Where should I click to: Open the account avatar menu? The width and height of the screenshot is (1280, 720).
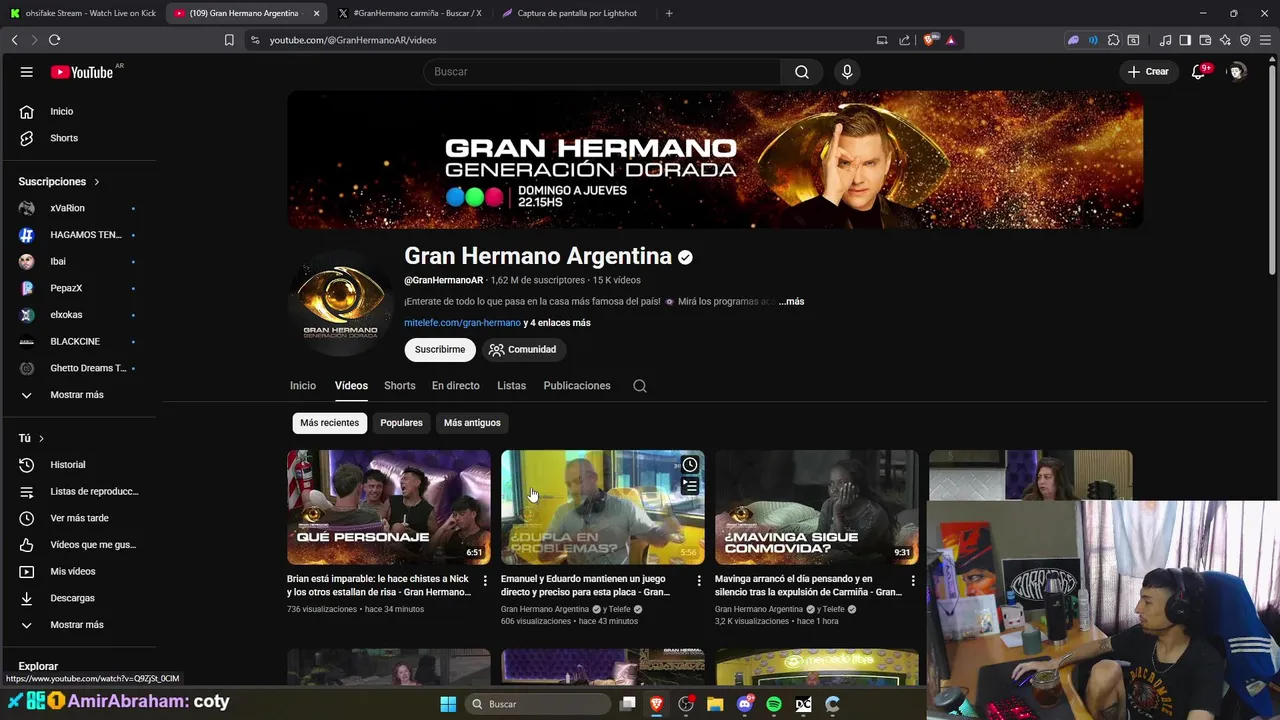[x=1237, y=72]
